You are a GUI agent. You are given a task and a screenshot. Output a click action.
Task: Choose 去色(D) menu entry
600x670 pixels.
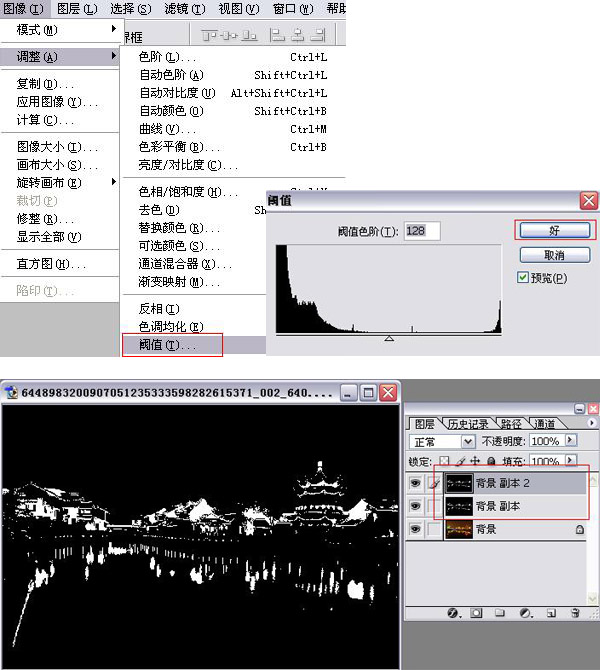(194, 210)
